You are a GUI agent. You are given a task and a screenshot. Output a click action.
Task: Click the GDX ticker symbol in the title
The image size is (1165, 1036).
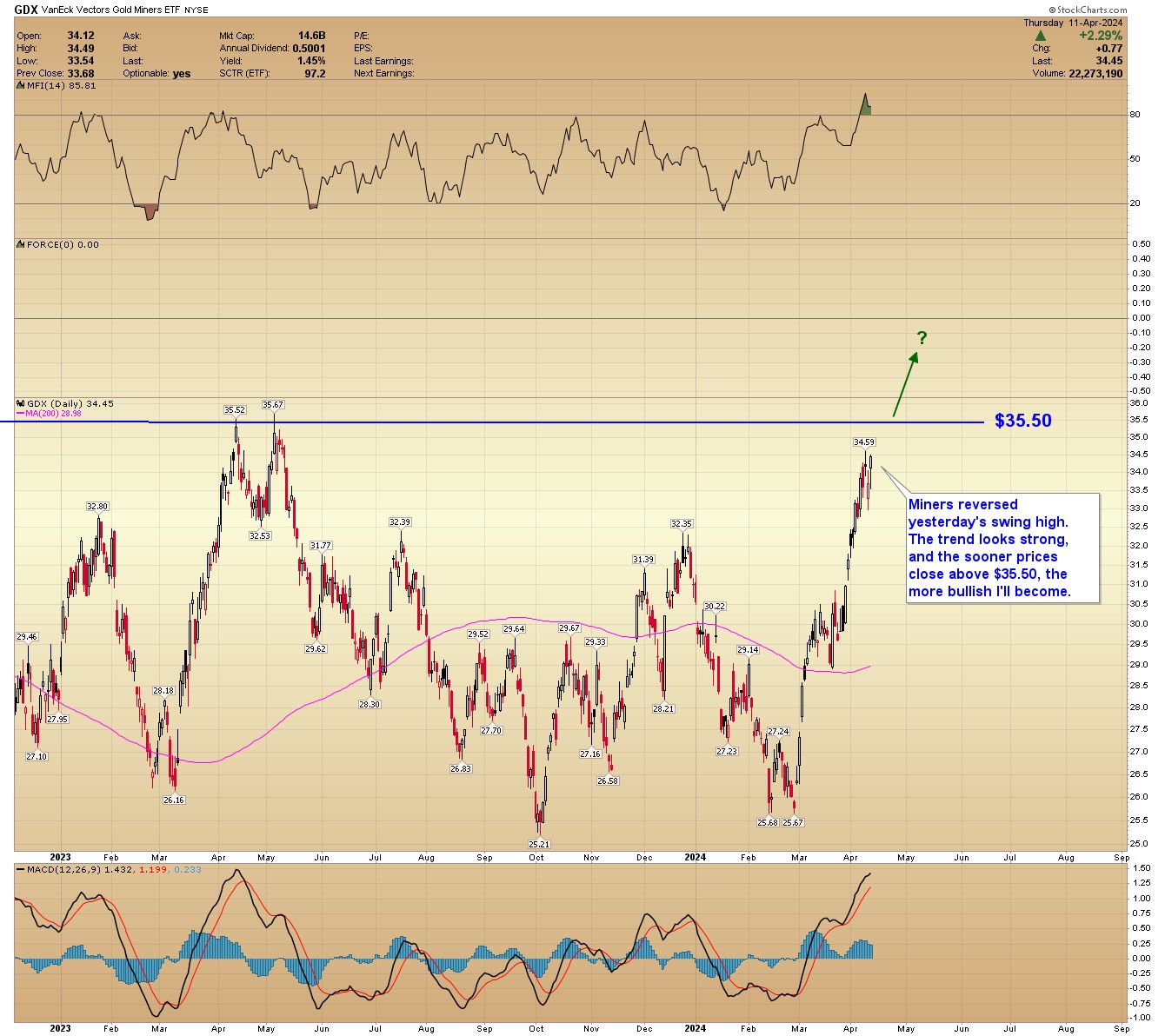[26, 10]
